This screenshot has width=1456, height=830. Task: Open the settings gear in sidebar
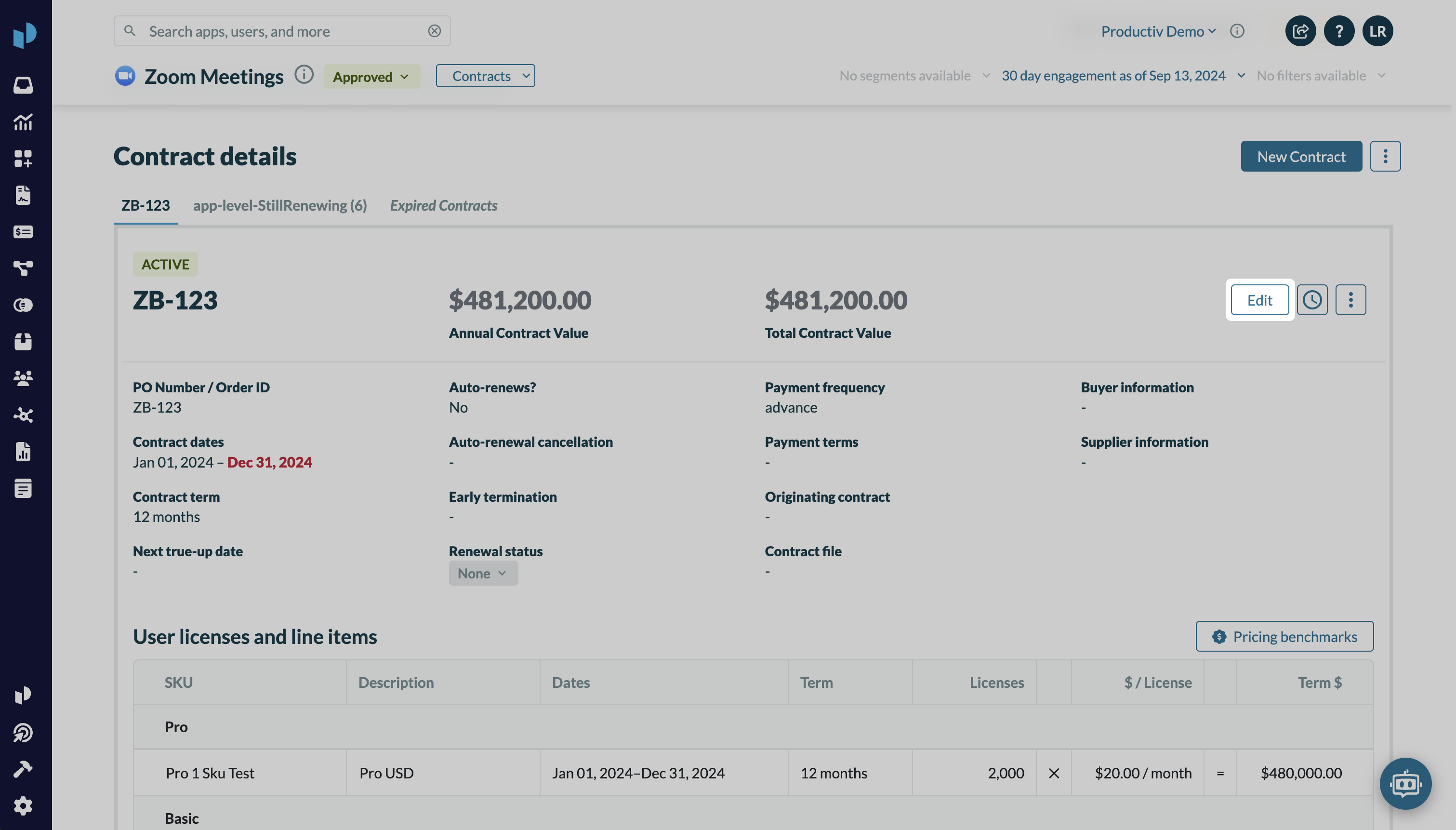click(23, 805)
